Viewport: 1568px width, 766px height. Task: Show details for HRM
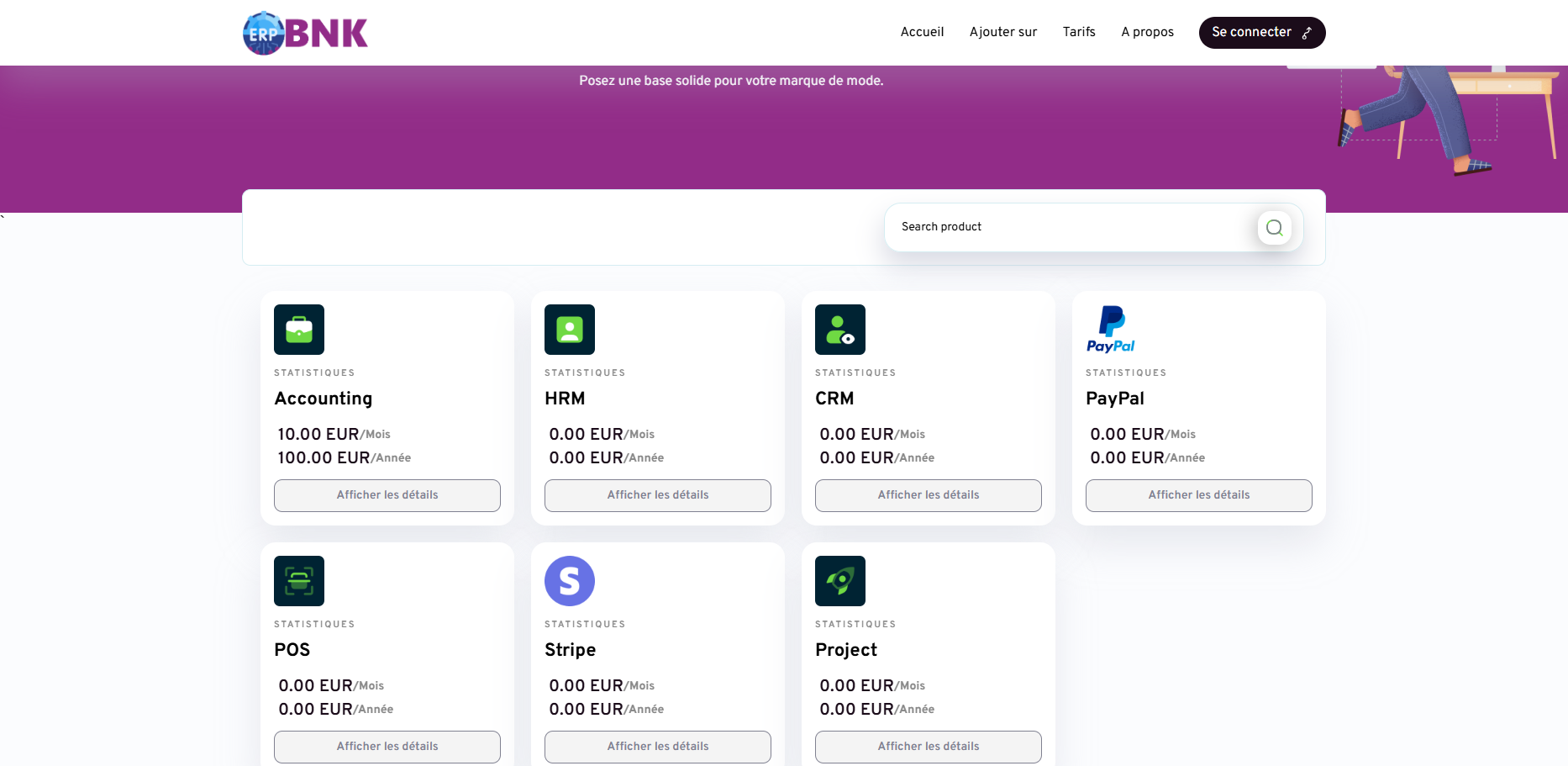coord(658,495)
